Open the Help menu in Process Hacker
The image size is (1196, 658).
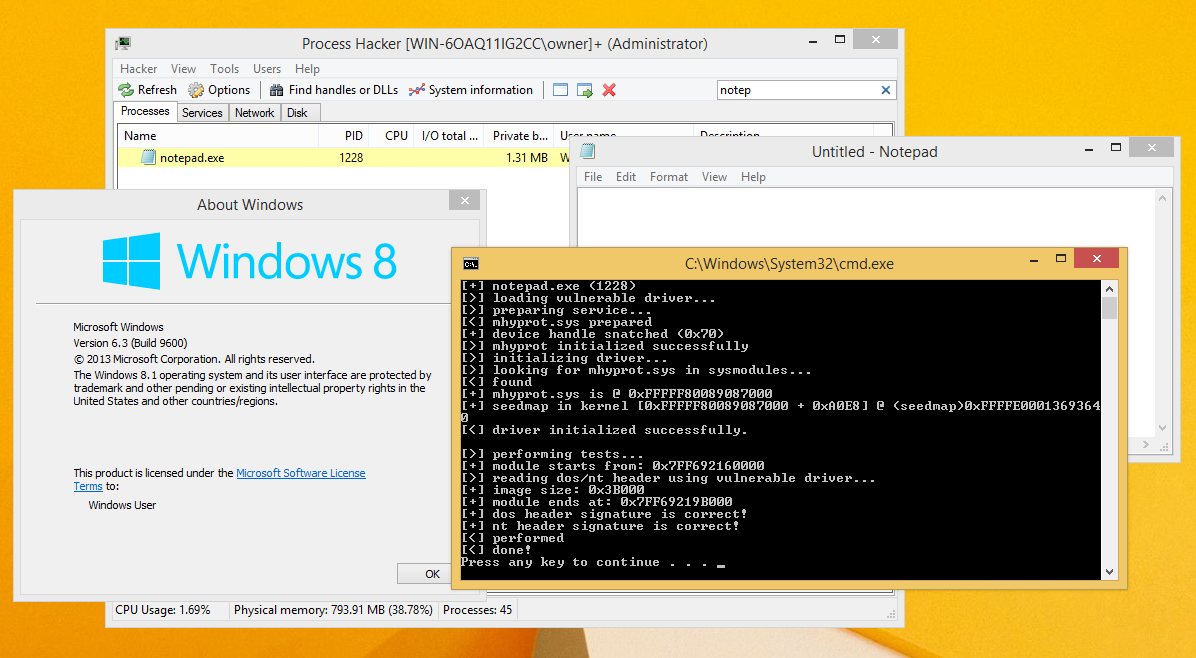click(307, 69)
